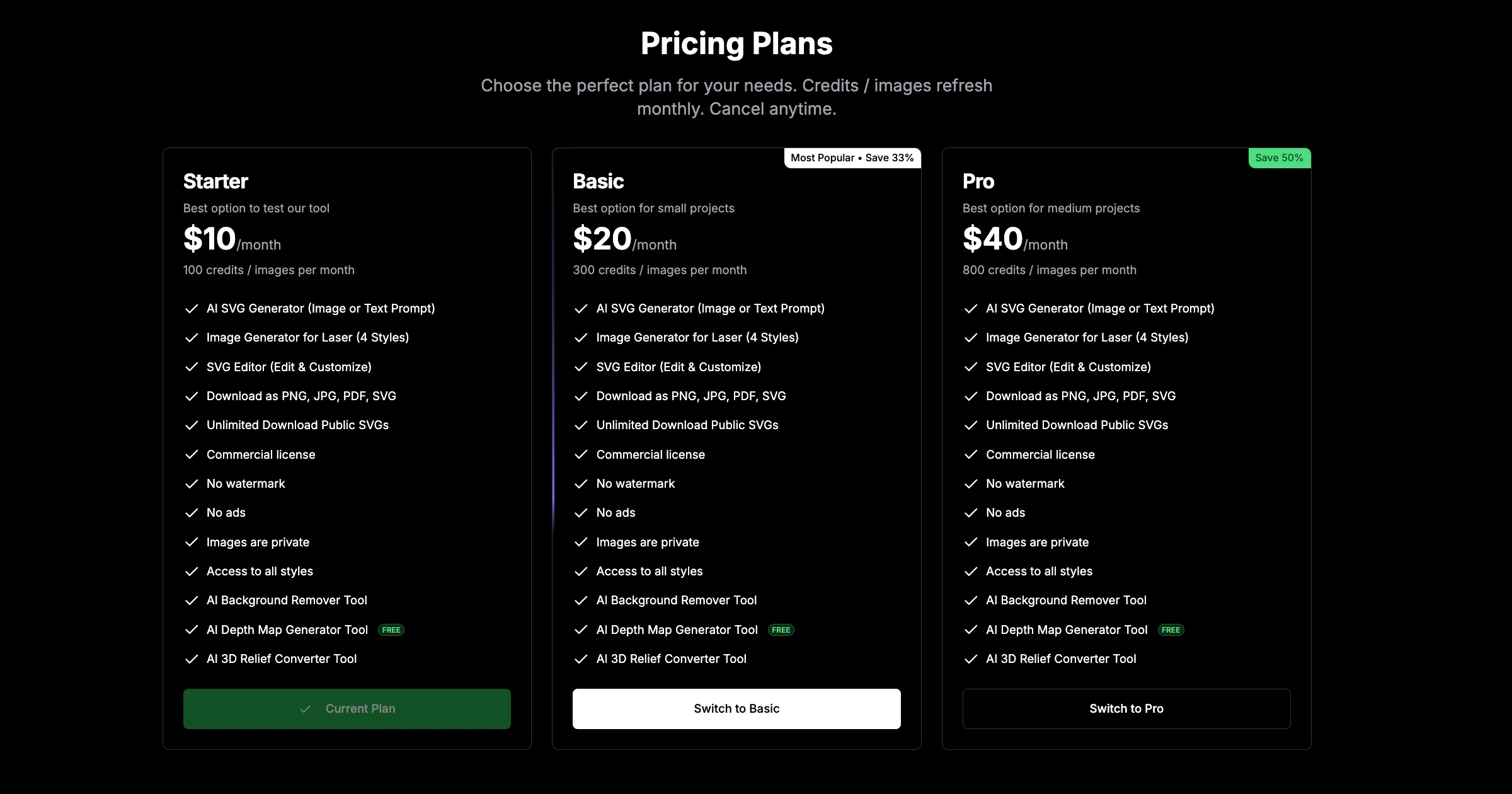The height and width of the screenshot is (794, 1512).
Task: Click the checkmark beside AI SVG Generator in Starter
Action: point(192,309)
